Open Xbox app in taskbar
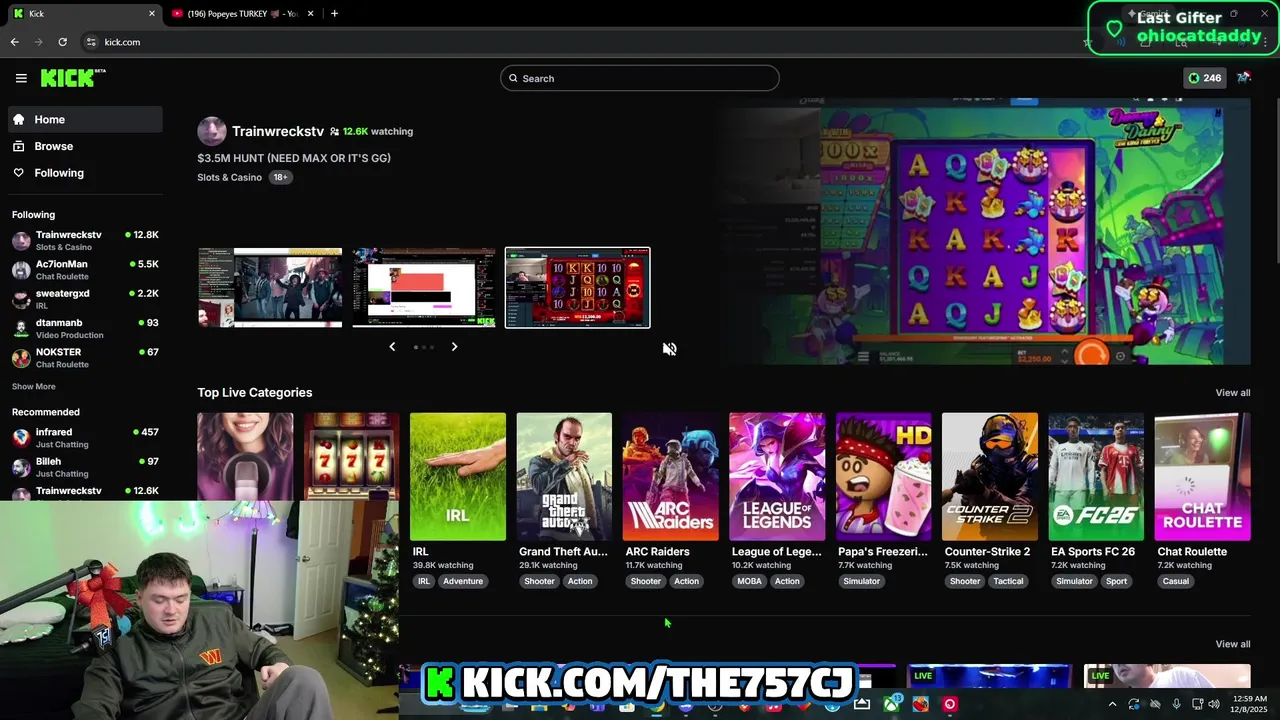Viewport: 1280px width, 720px height. 891,704
